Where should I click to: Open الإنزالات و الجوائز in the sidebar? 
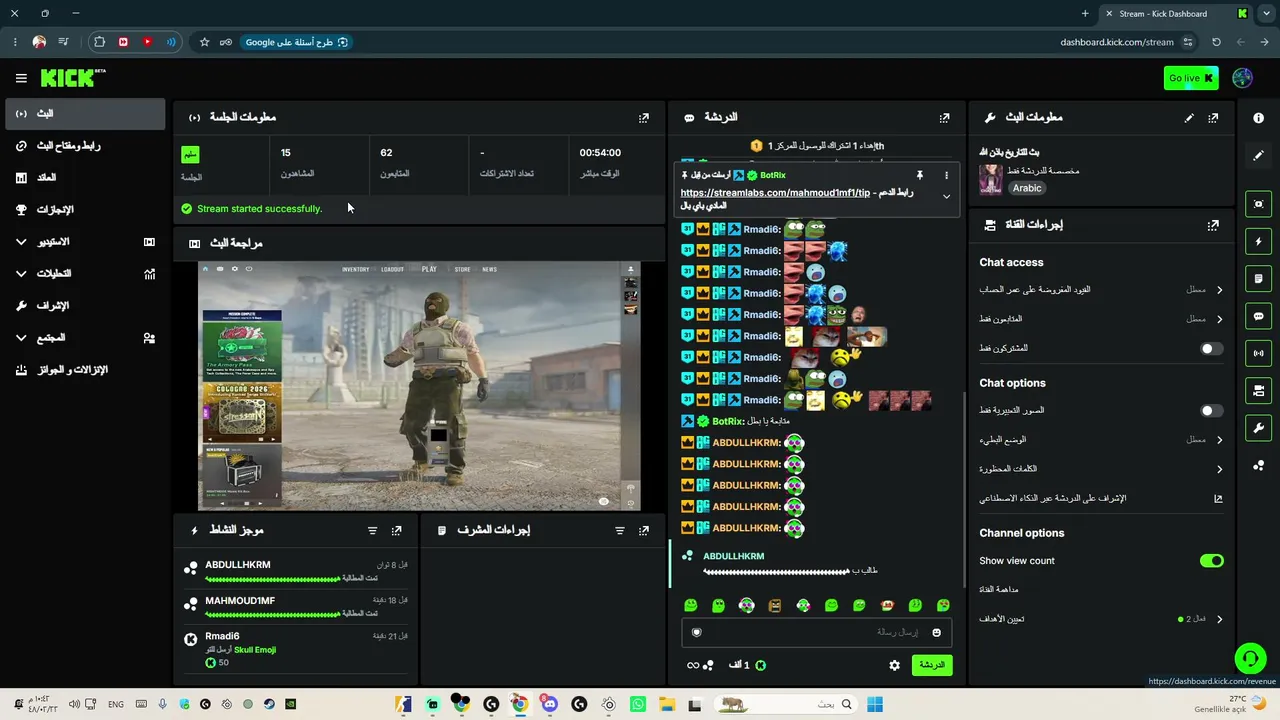85,370
